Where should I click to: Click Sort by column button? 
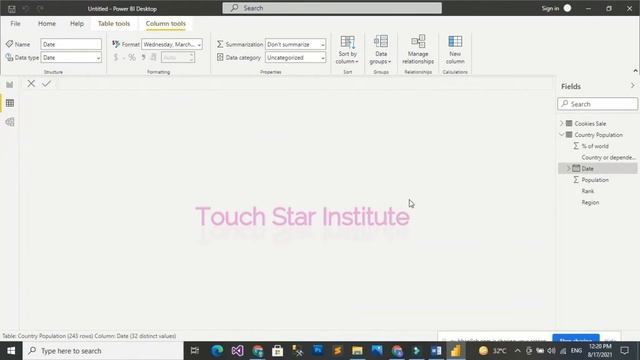point(347,49)
